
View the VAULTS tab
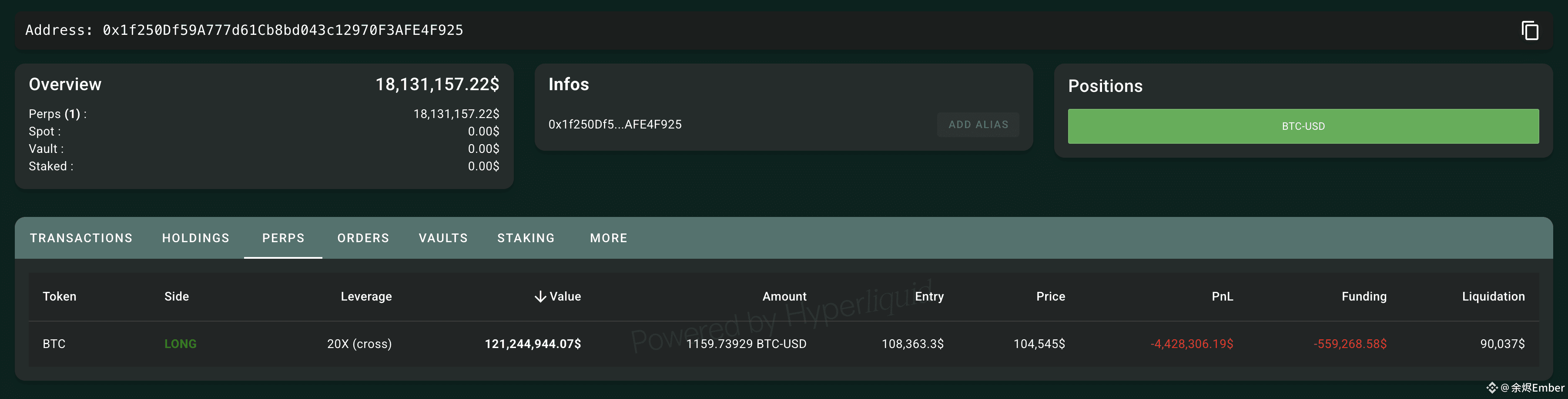click(443, 238)
